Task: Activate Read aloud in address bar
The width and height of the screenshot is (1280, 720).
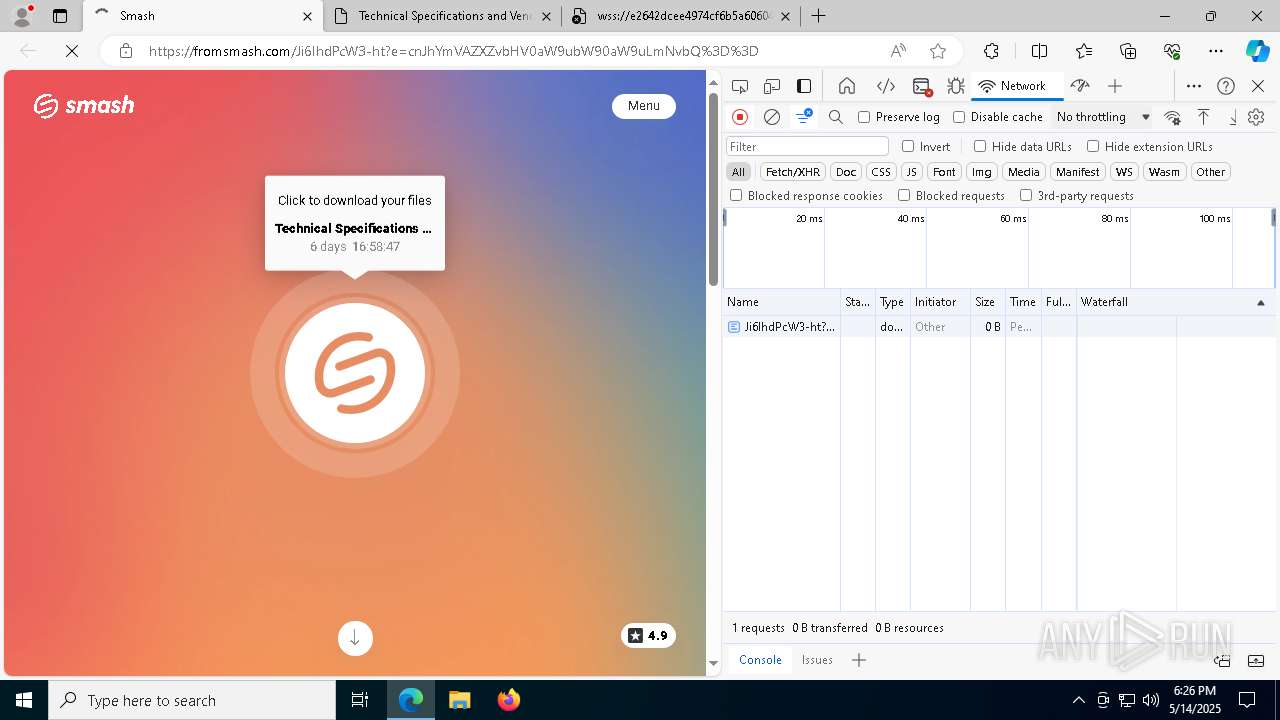Action: [898, 51]
